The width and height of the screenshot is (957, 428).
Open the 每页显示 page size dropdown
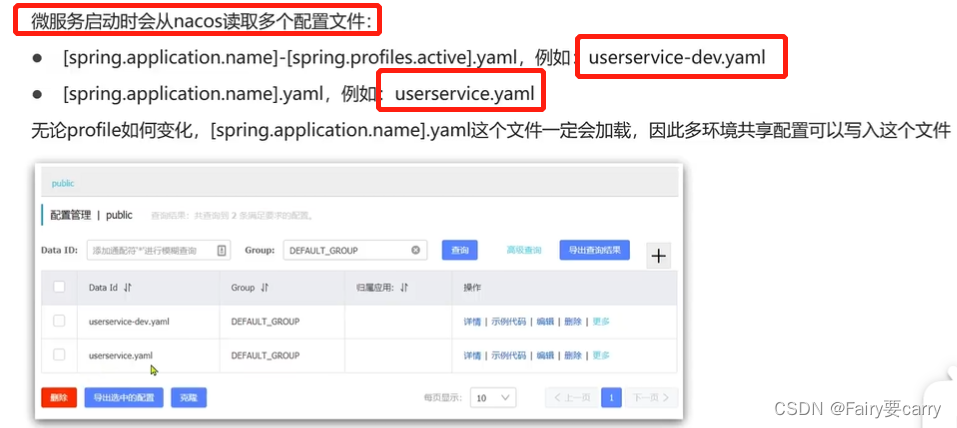point(493,397)
